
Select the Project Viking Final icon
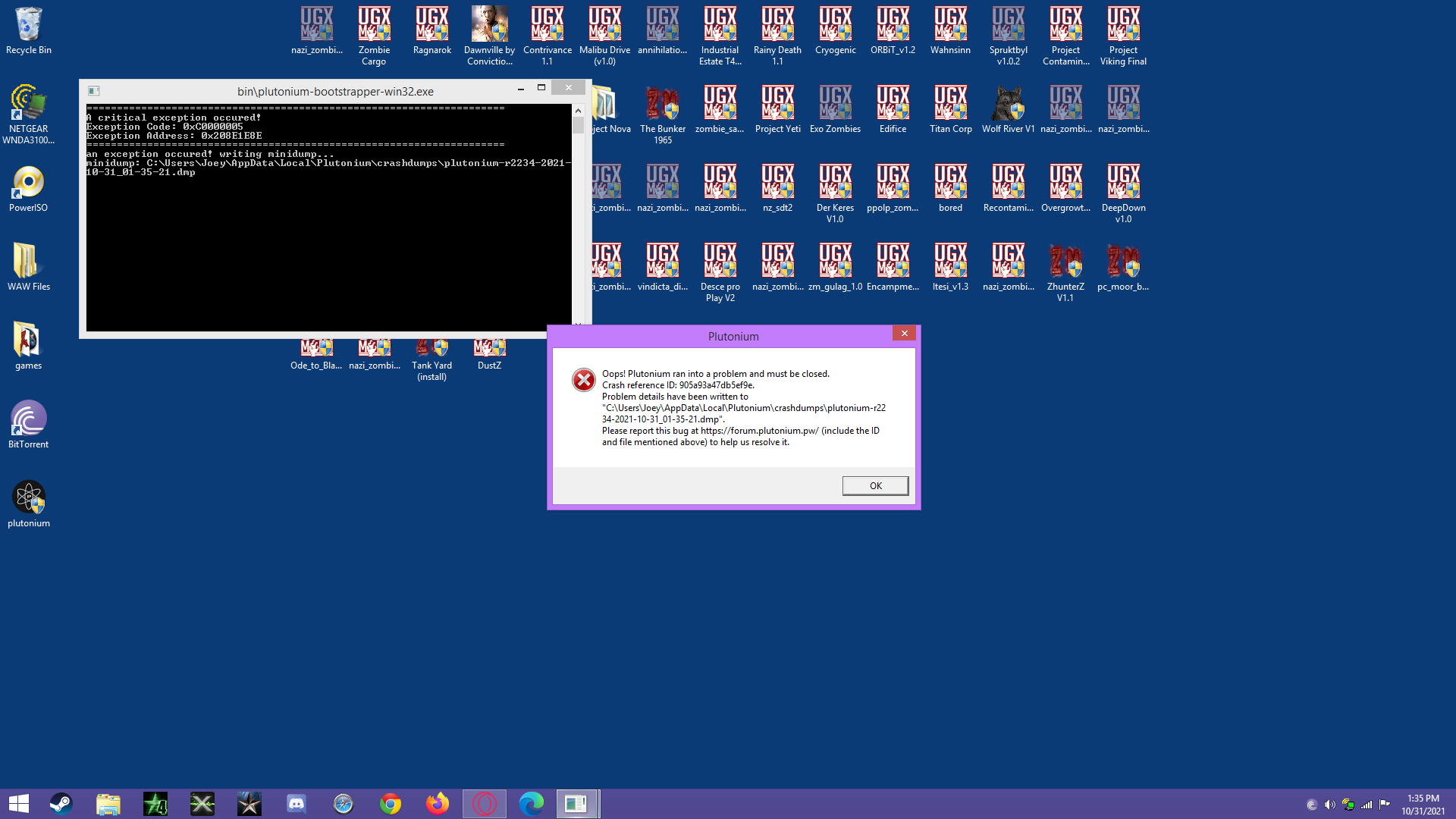point(1124,36)
